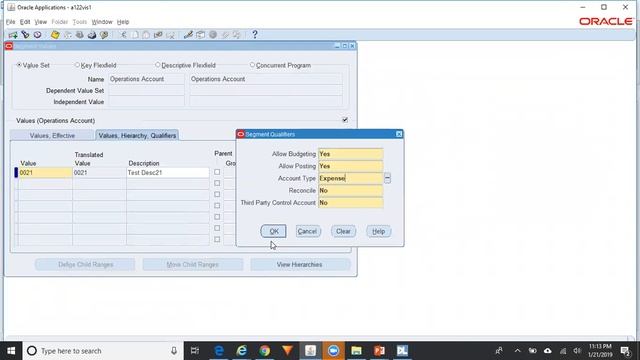The height and width of the screenshot is (360, 640).
Task: Toggle the Parent checkbox in the second row
Action: 217,183
